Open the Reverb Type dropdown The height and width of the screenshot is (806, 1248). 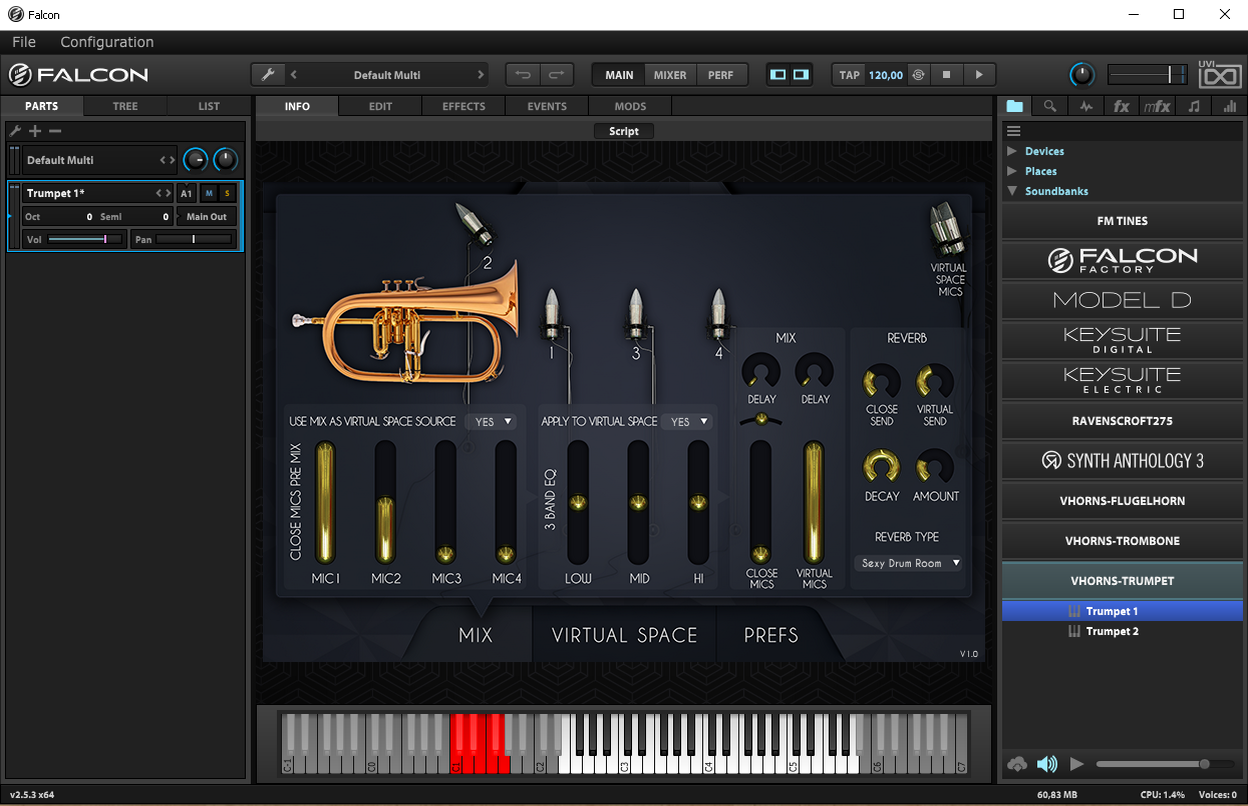coord(908,563)
